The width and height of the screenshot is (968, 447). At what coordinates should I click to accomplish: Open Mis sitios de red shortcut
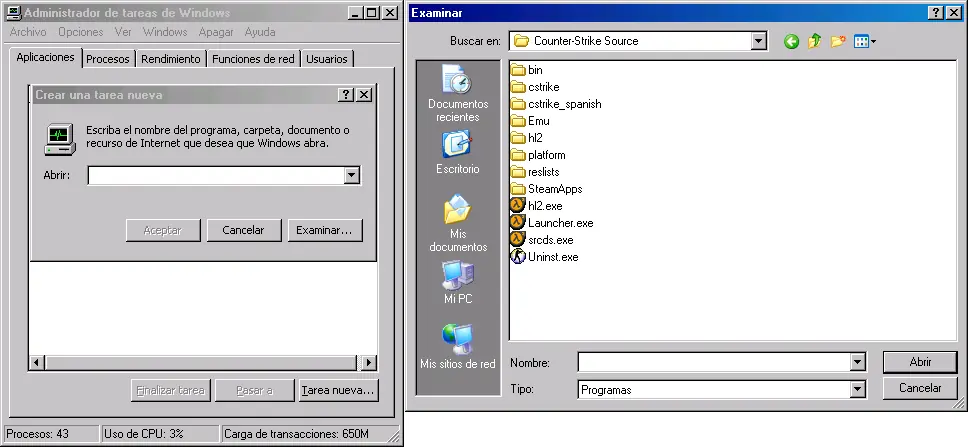click(x=458, y=347)
